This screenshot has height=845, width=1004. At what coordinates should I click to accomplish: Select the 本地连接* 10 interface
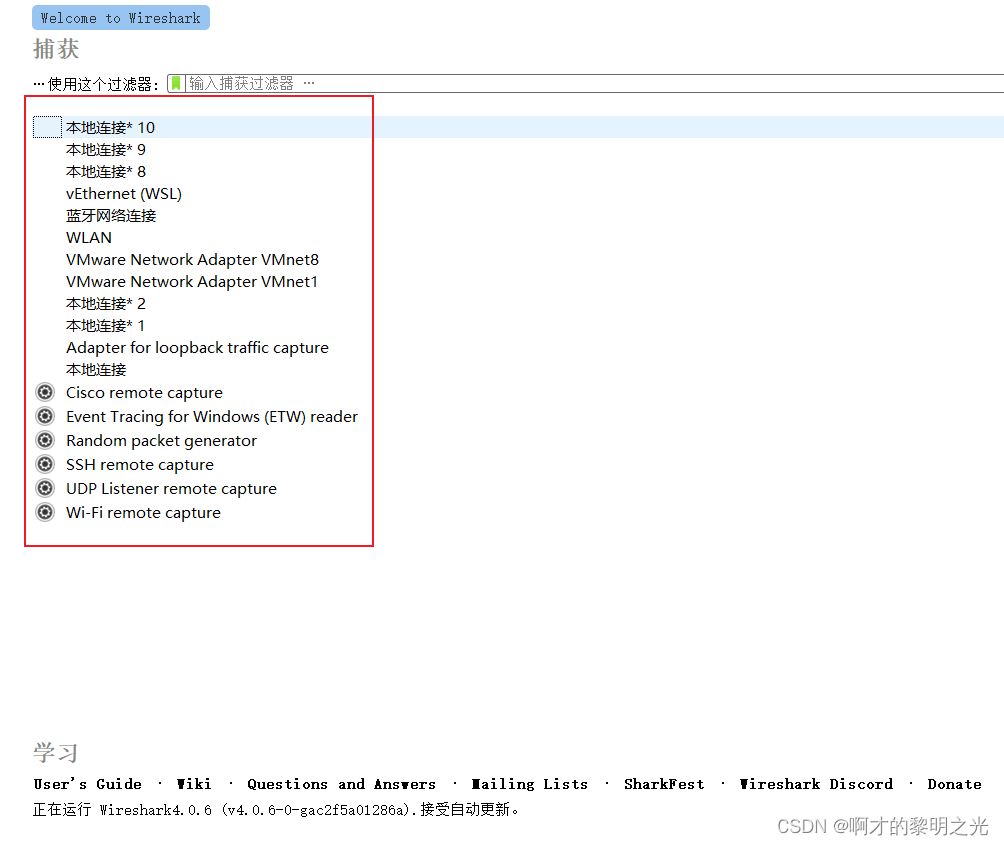pyautogui.click(x=110, y=127)
